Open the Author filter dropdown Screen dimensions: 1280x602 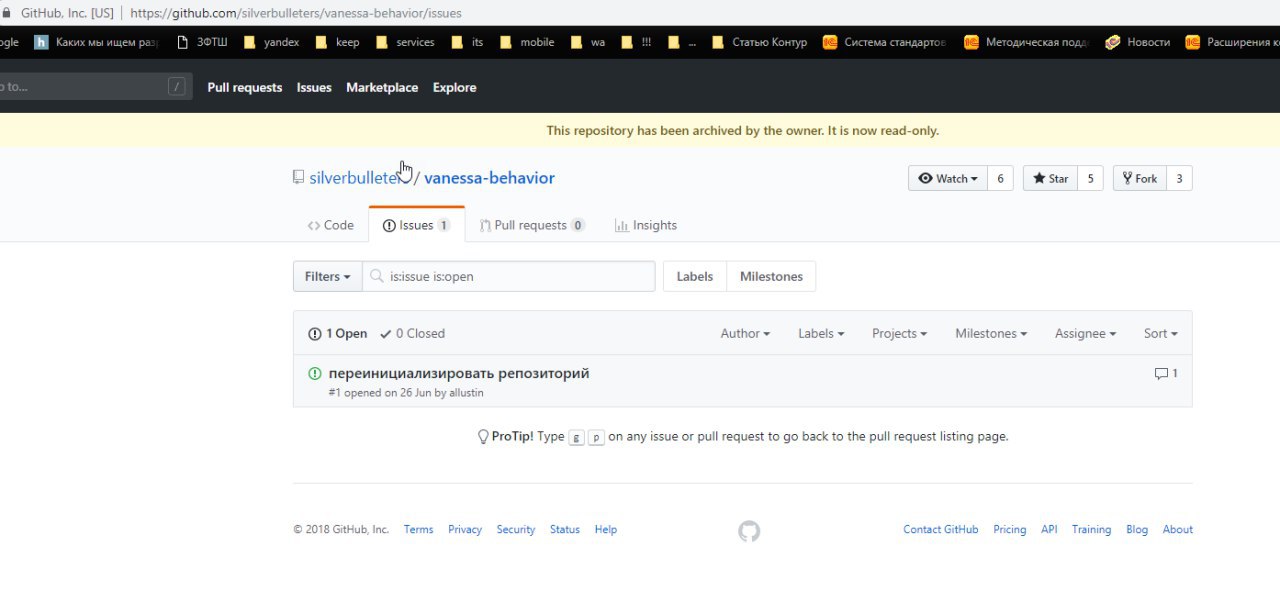click(745, 333)
